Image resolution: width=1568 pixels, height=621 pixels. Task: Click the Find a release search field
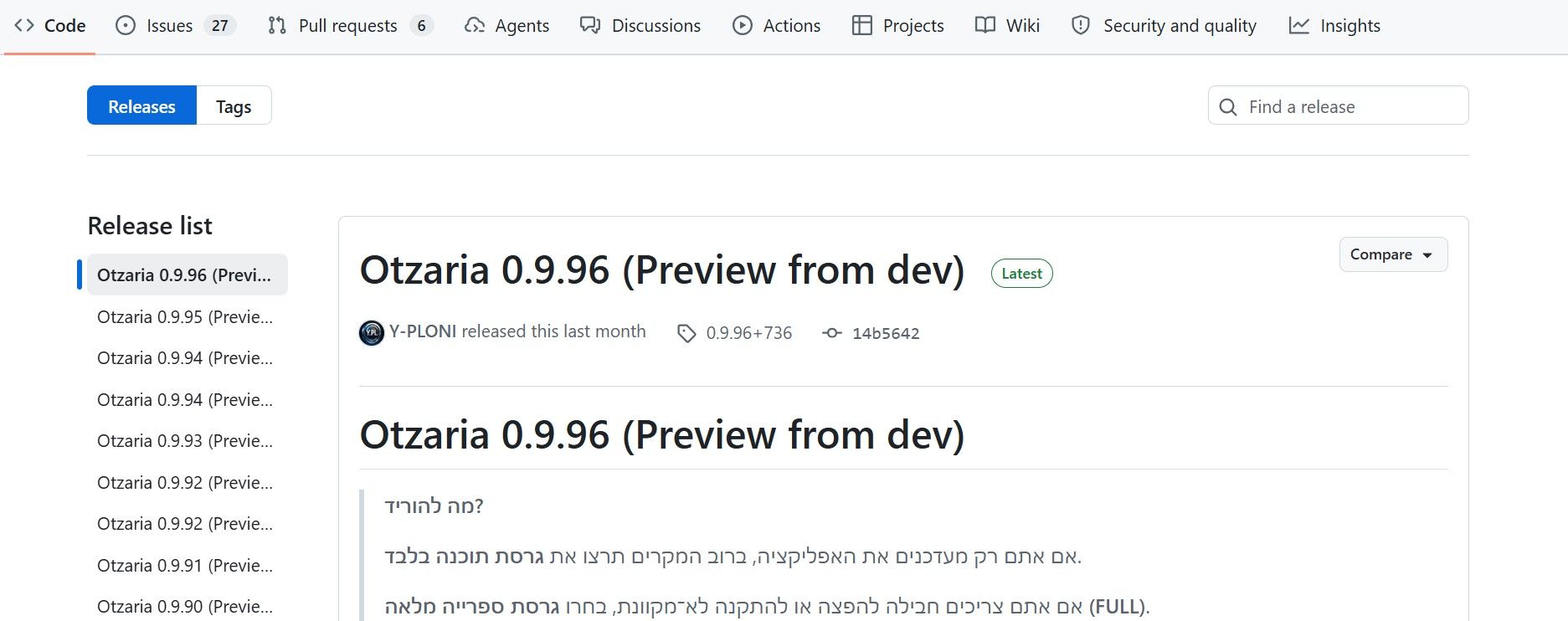1338,105
